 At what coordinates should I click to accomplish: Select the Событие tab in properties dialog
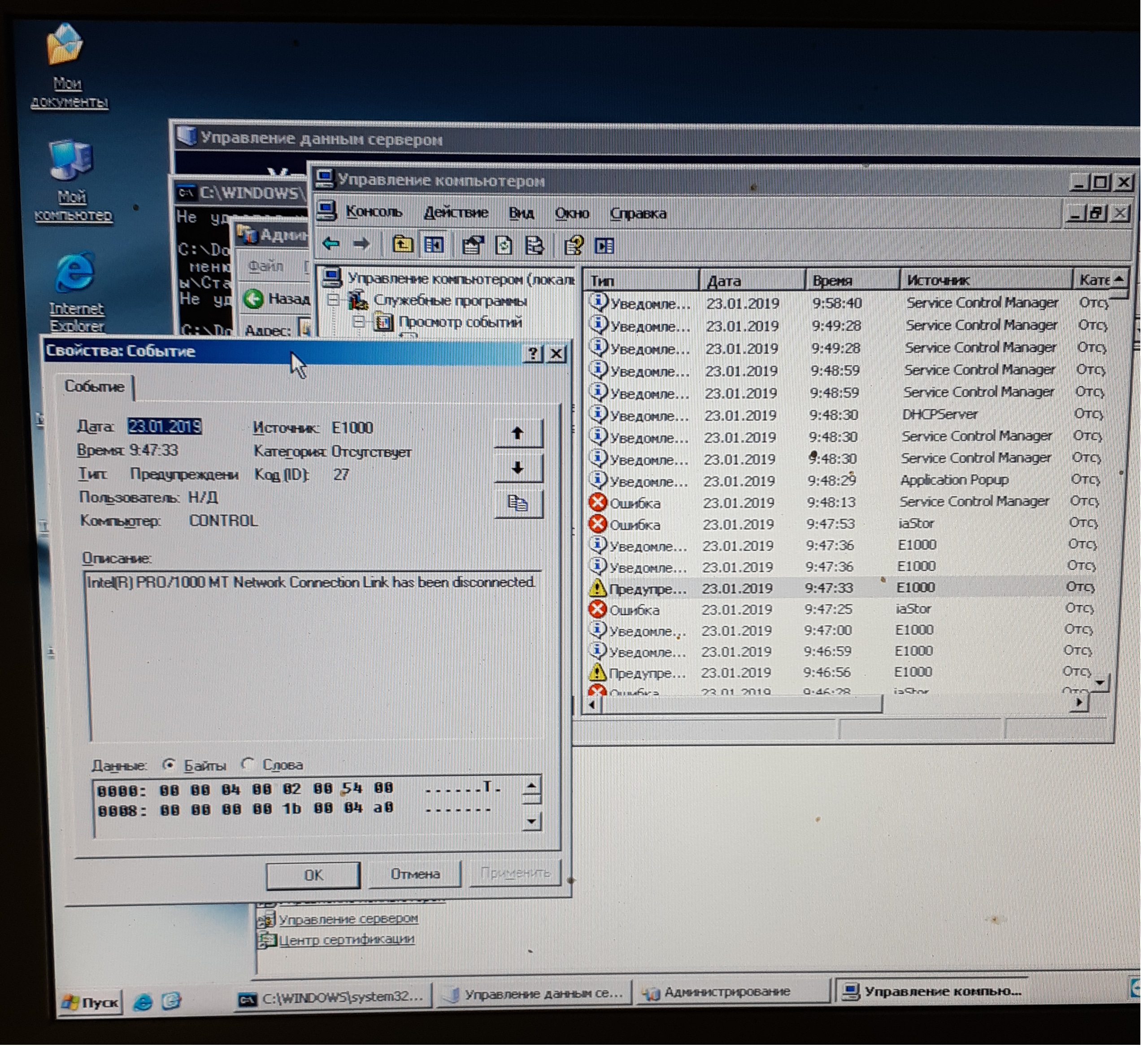tap(94, 387)
